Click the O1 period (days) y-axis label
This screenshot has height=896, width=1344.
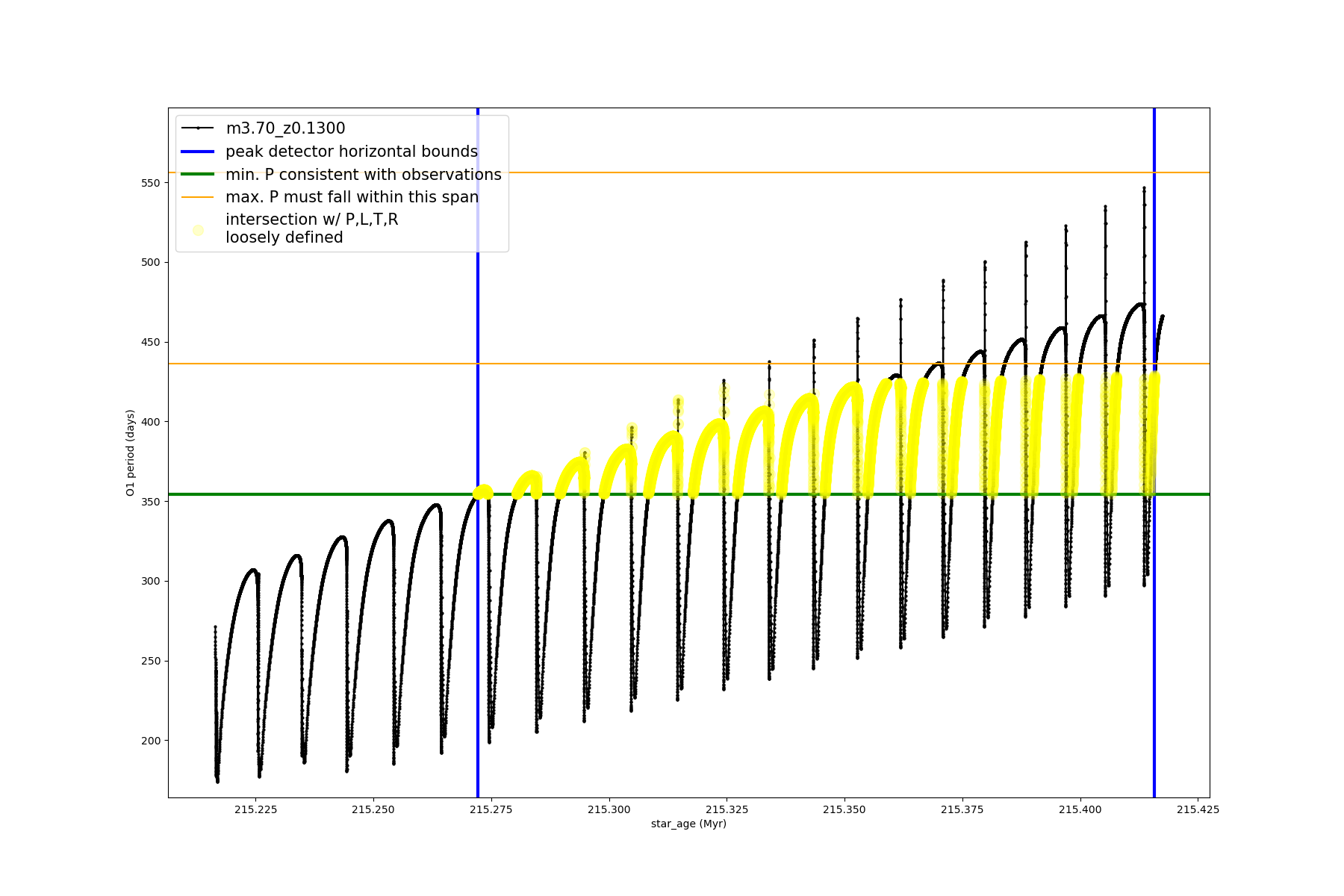pos(130,452)
